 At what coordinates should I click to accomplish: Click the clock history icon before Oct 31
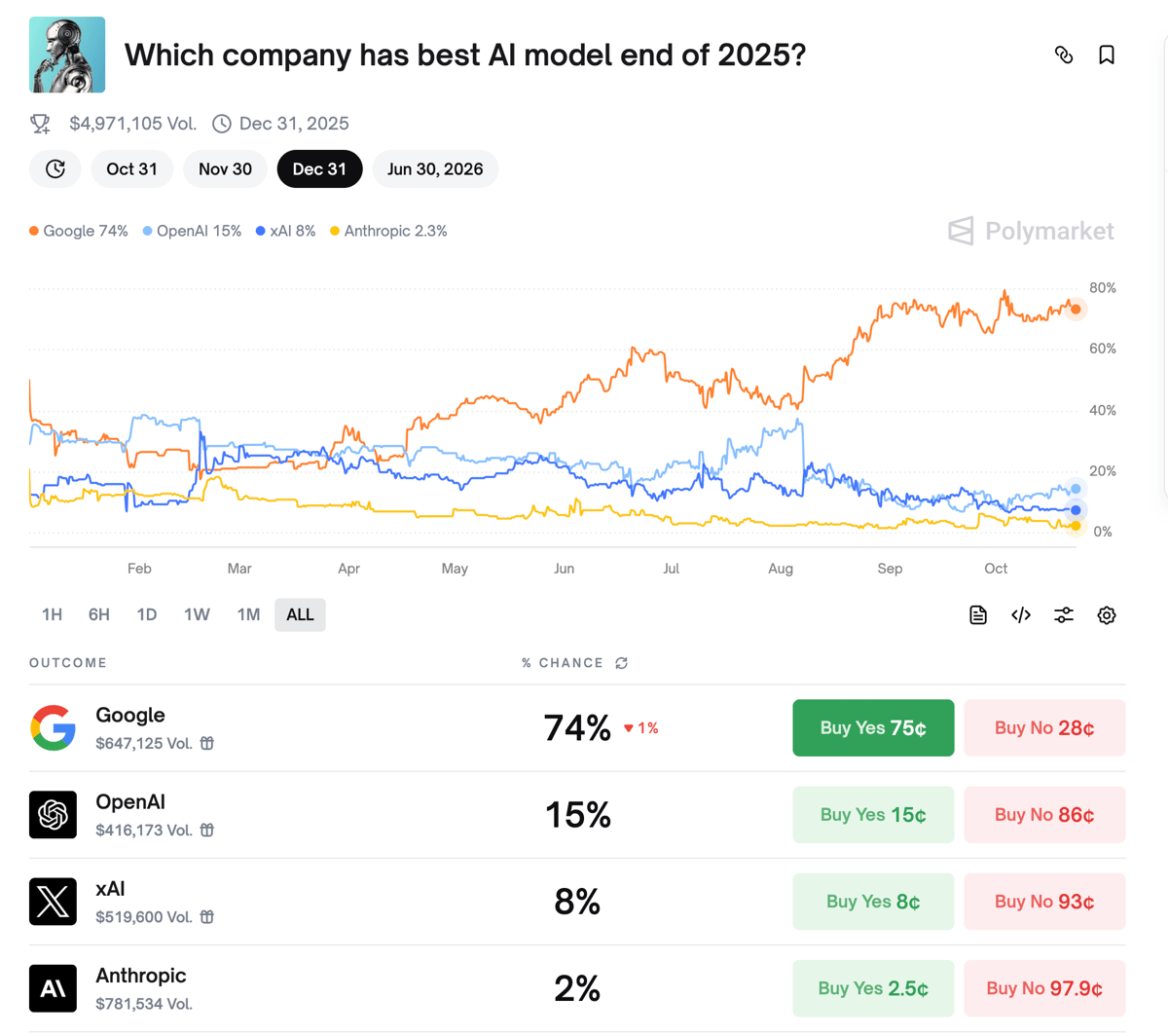tap(55, 168)
